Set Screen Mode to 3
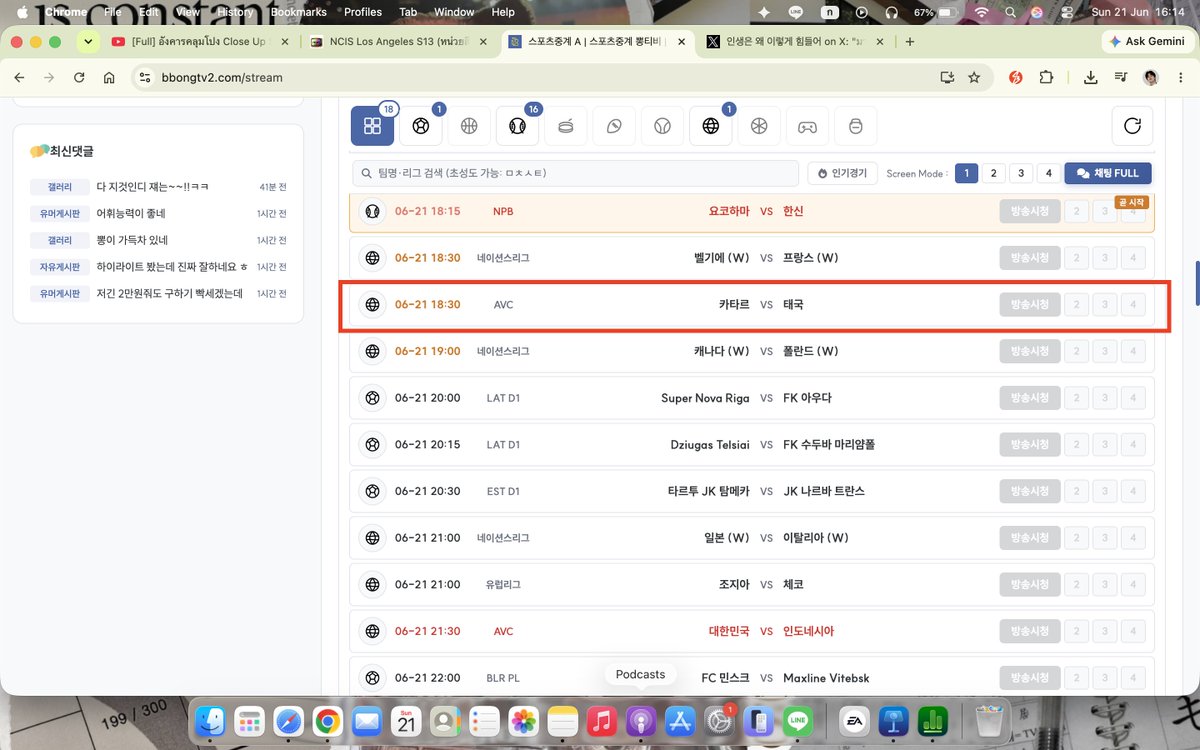Image resolution: width=1200 pixels, height=750 pixels. [1020, 173]
